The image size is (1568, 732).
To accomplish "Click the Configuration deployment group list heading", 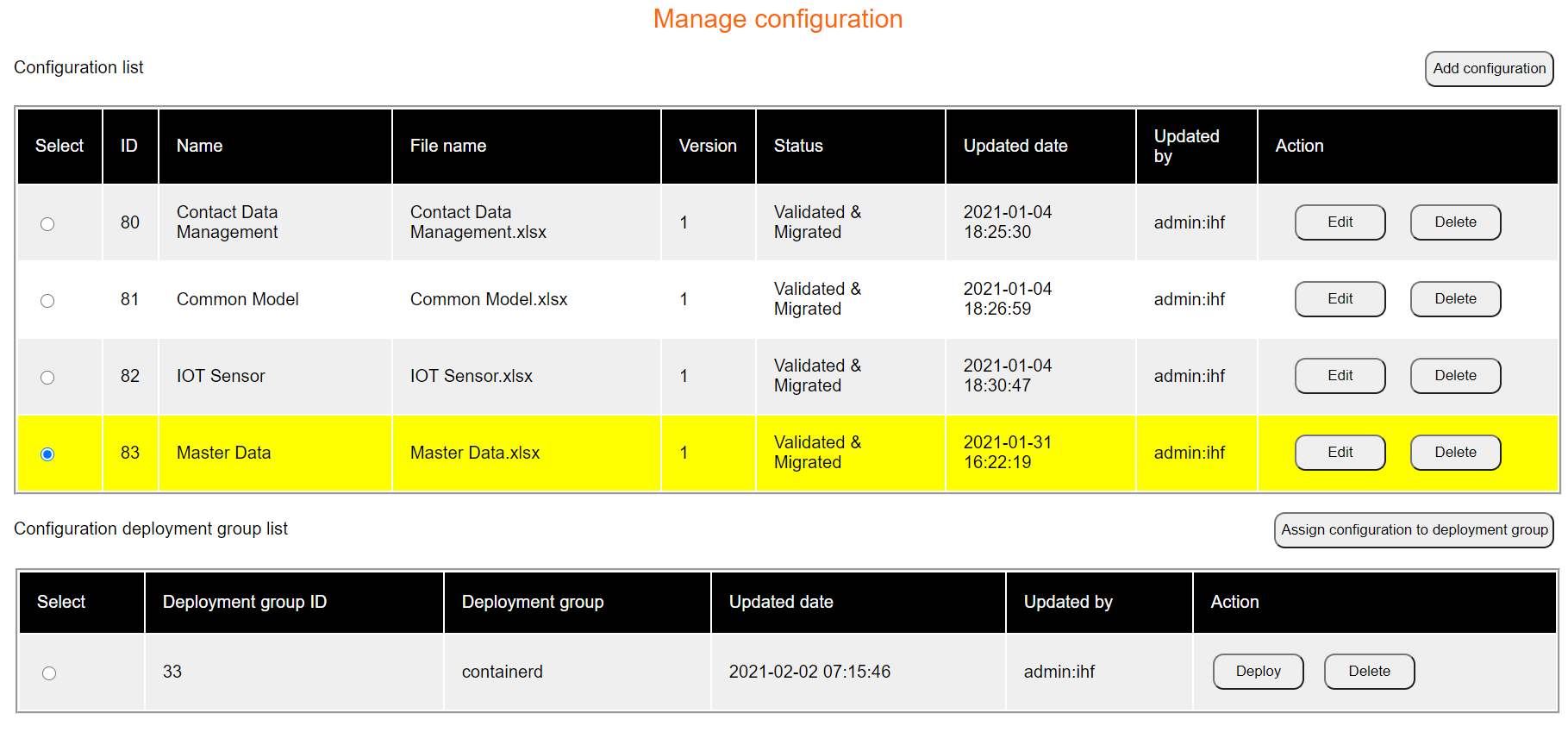I will 151,529.
